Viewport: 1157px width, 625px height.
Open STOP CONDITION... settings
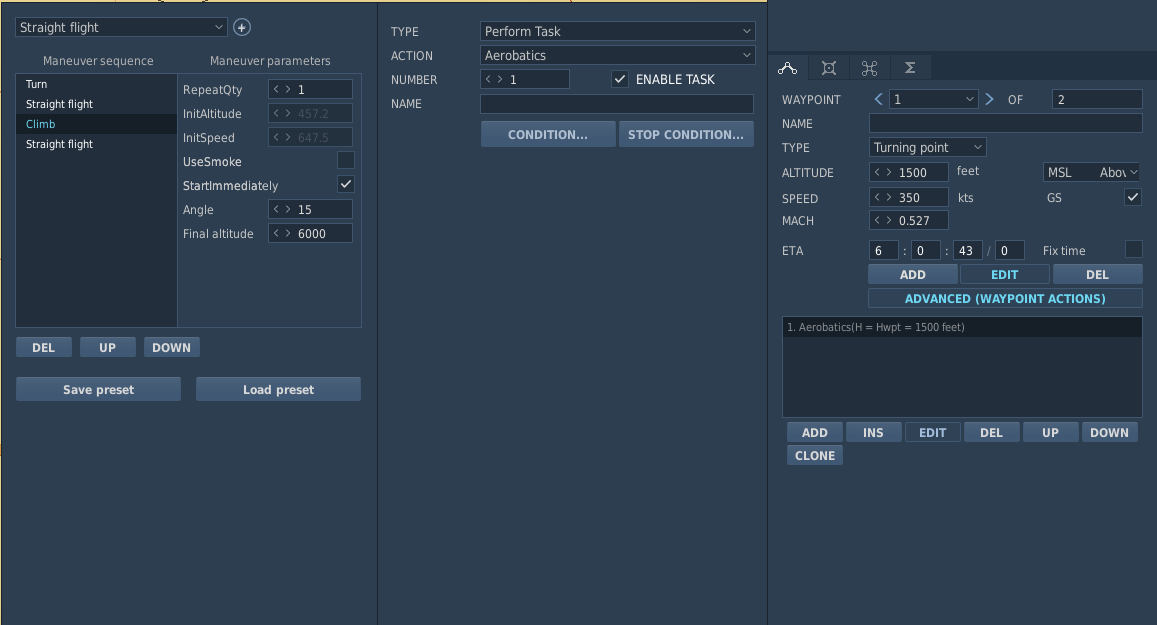point(686,134)
